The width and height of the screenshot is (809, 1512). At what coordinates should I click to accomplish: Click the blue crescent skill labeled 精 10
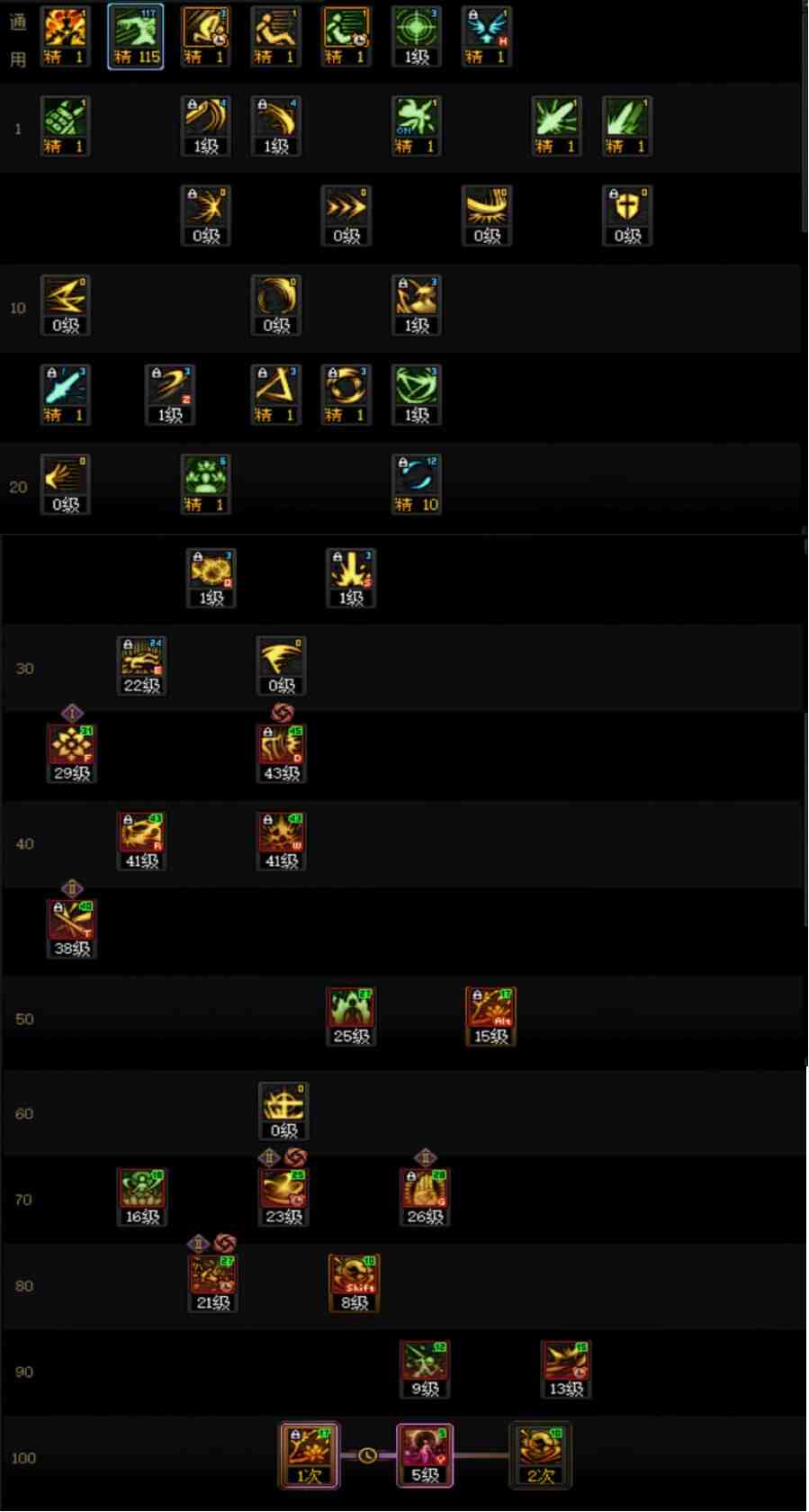pos(416,484)
